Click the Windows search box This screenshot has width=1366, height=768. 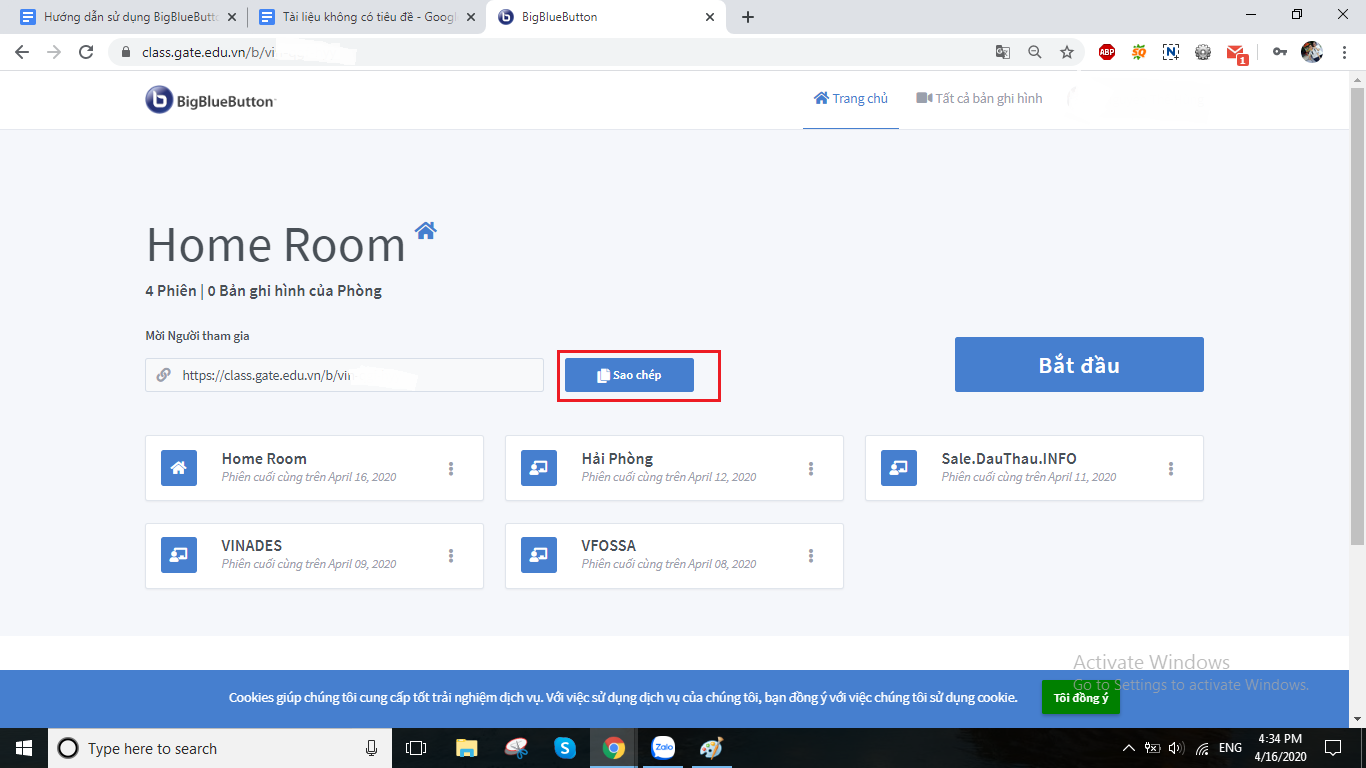(220, 748)
